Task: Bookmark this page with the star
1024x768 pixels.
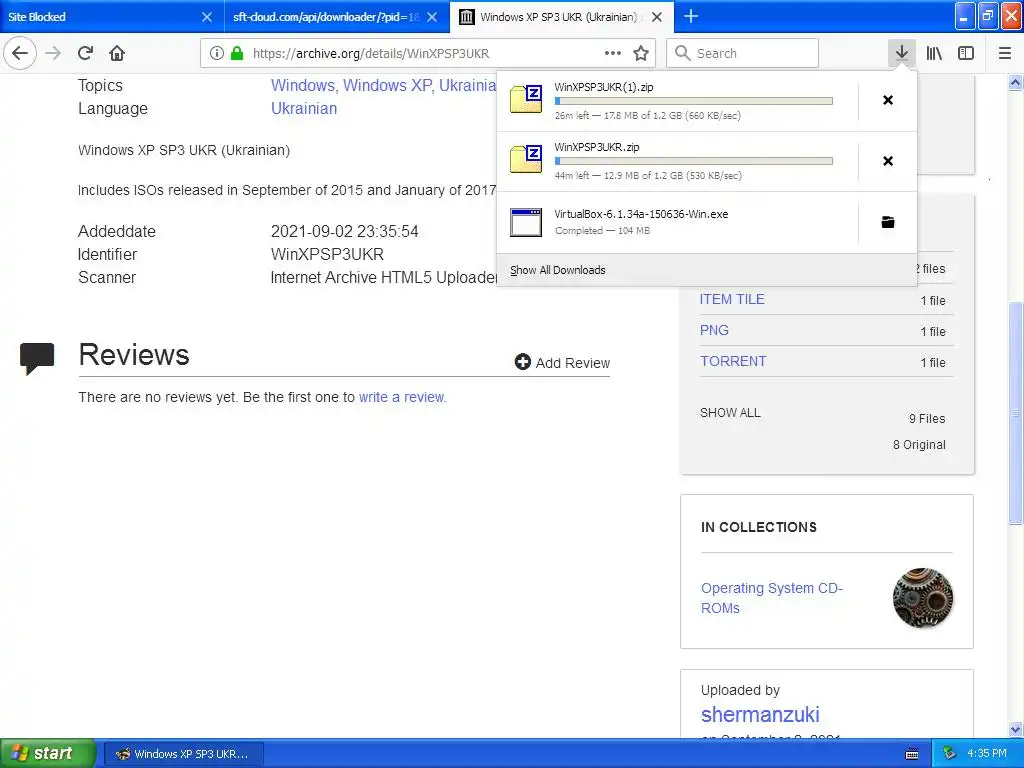Action: [641, 53]
